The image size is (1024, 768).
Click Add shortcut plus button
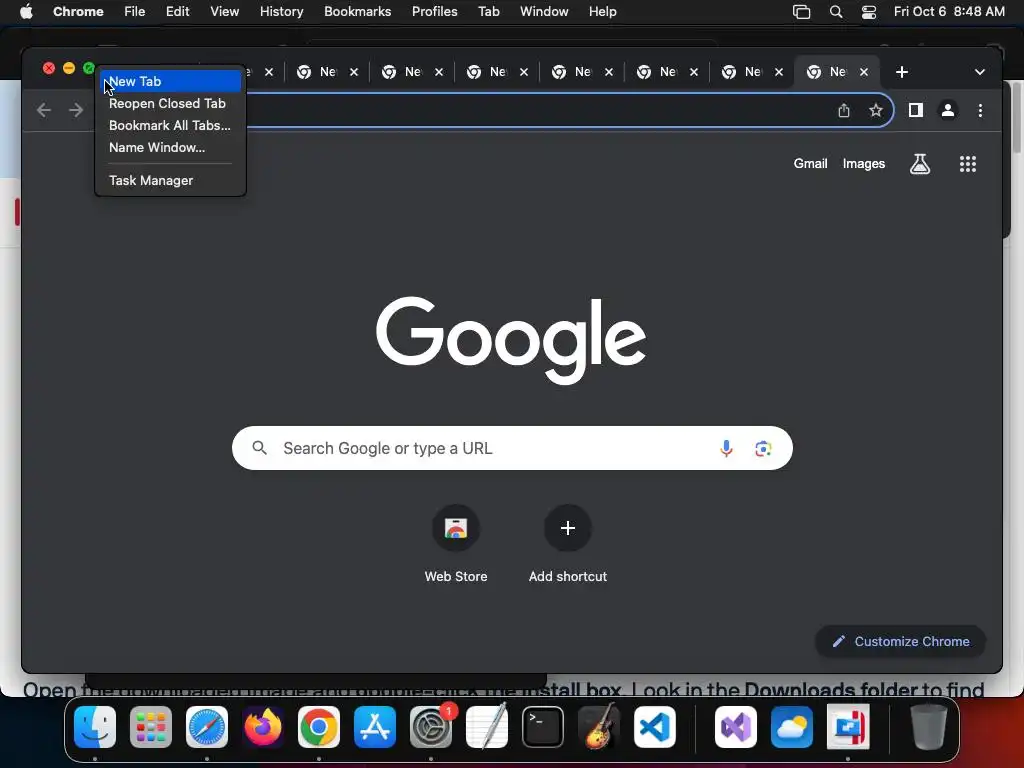pos(568,528)
